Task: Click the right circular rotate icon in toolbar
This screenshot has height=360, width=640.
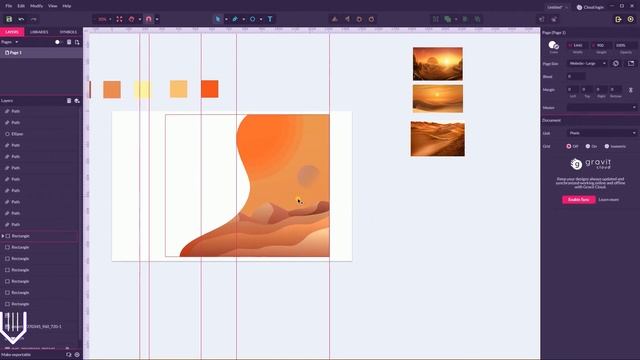Action: [x=371, y=19]
